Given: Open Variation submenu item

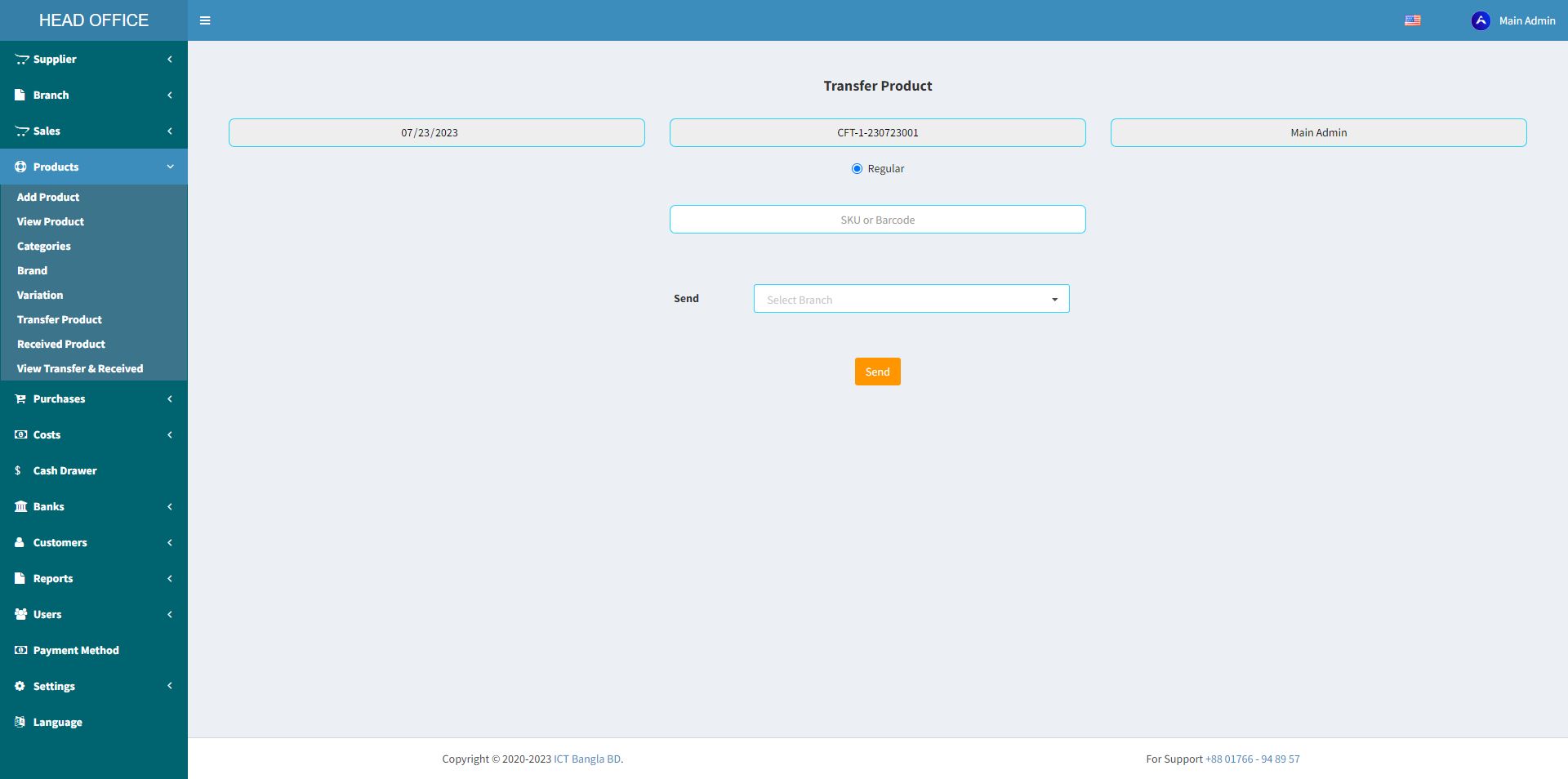Looking at the screenshot, I should (40, 295).
